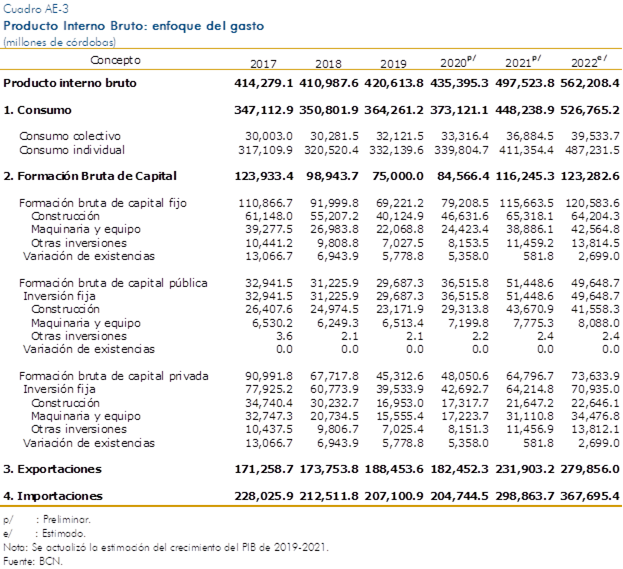Viewport: 623px width, 569px height.
Task: Click the 'Consumo colectivo' row label
Action: [70, 136]
